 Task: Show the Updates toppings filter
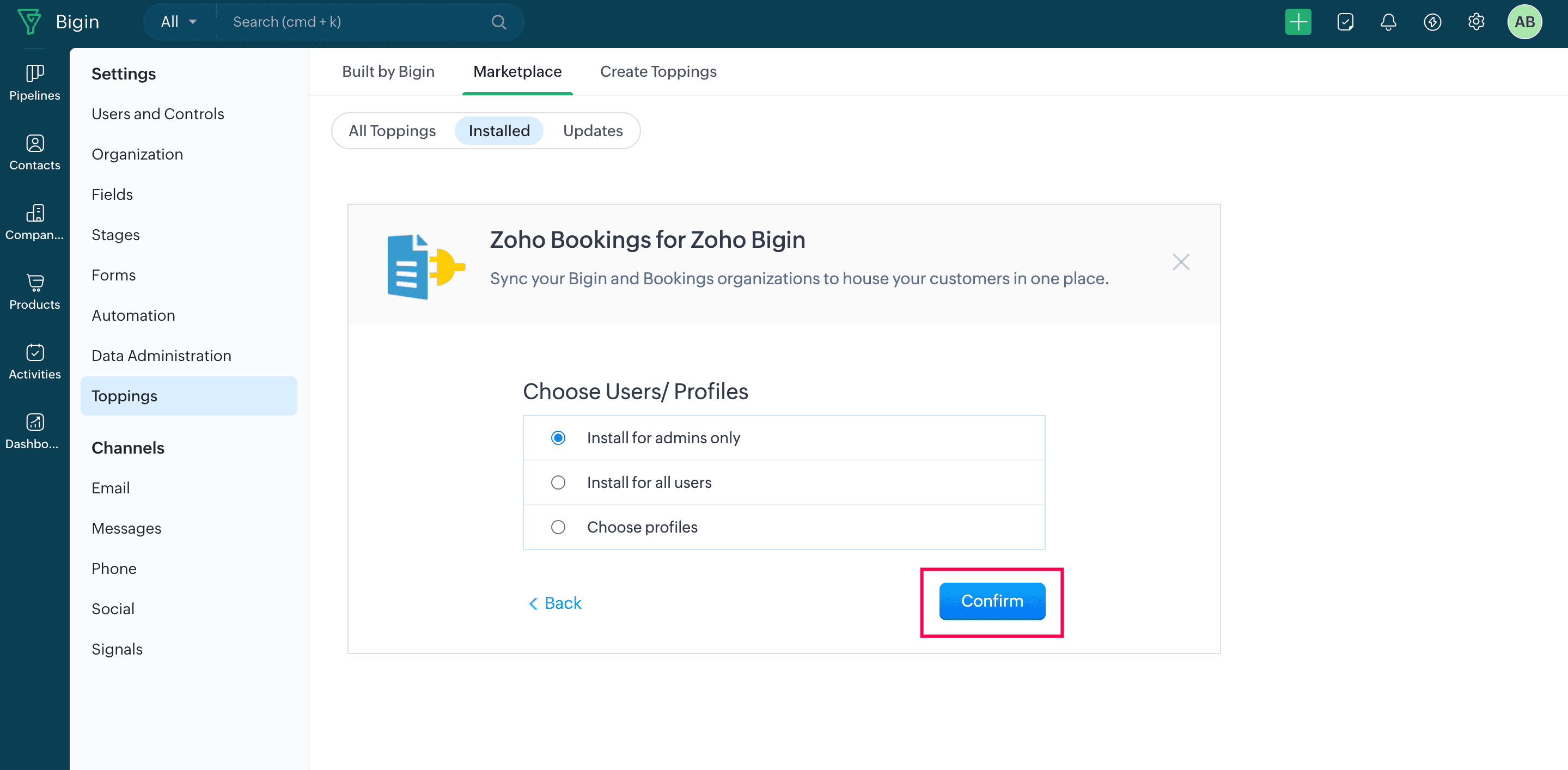[592, 131]
